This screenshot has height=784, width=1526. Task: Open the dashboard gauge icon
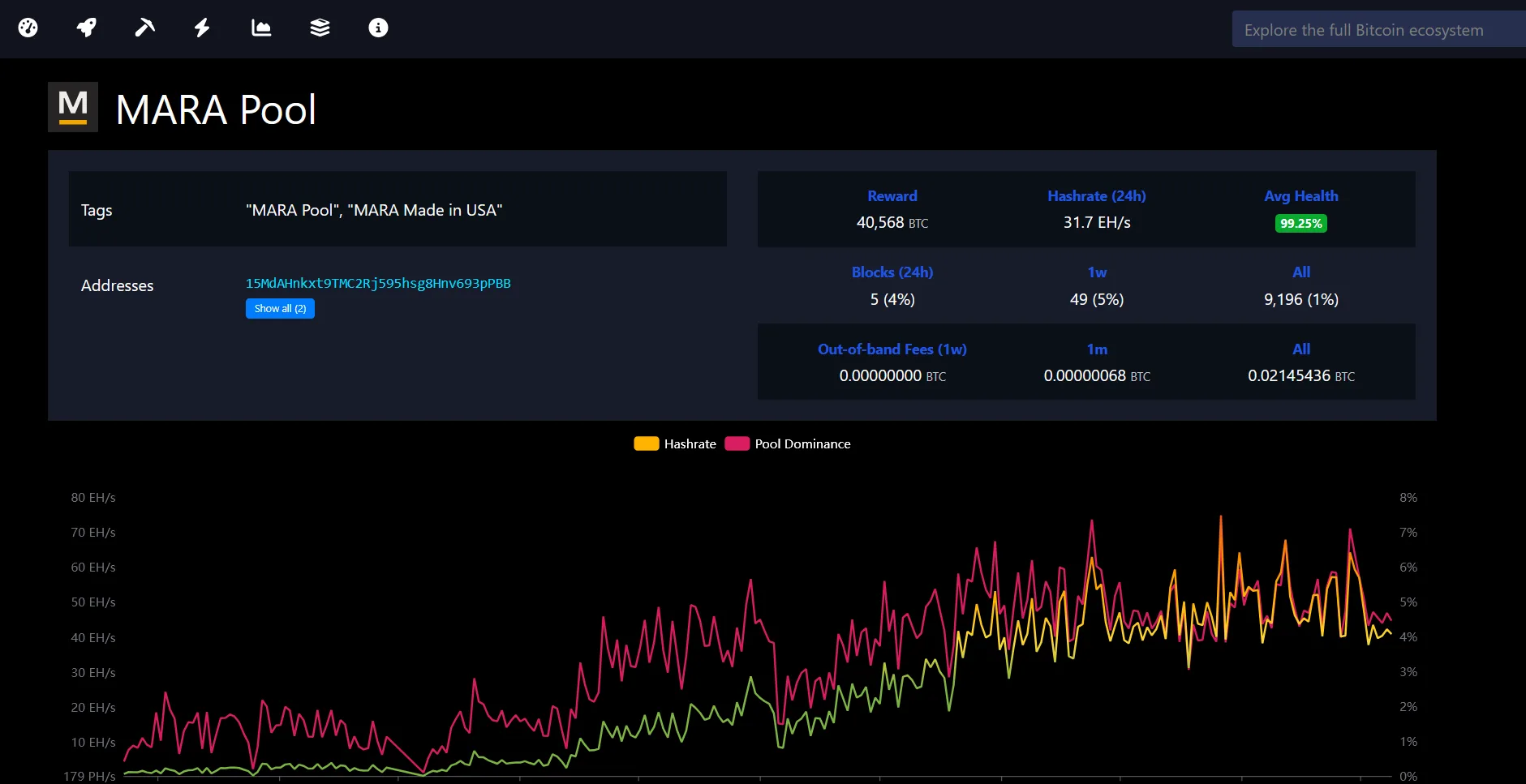(28, 28)
